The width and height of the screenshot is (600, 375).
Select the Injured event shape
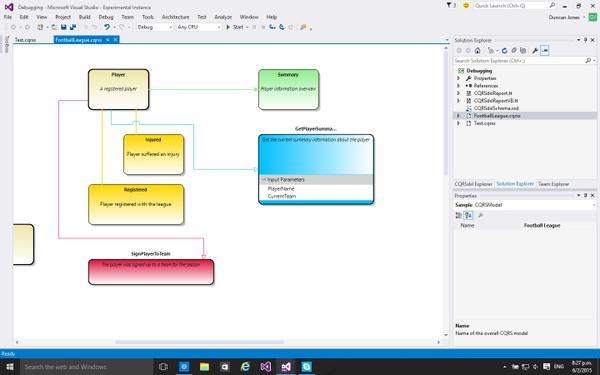[x=153, y=155]
